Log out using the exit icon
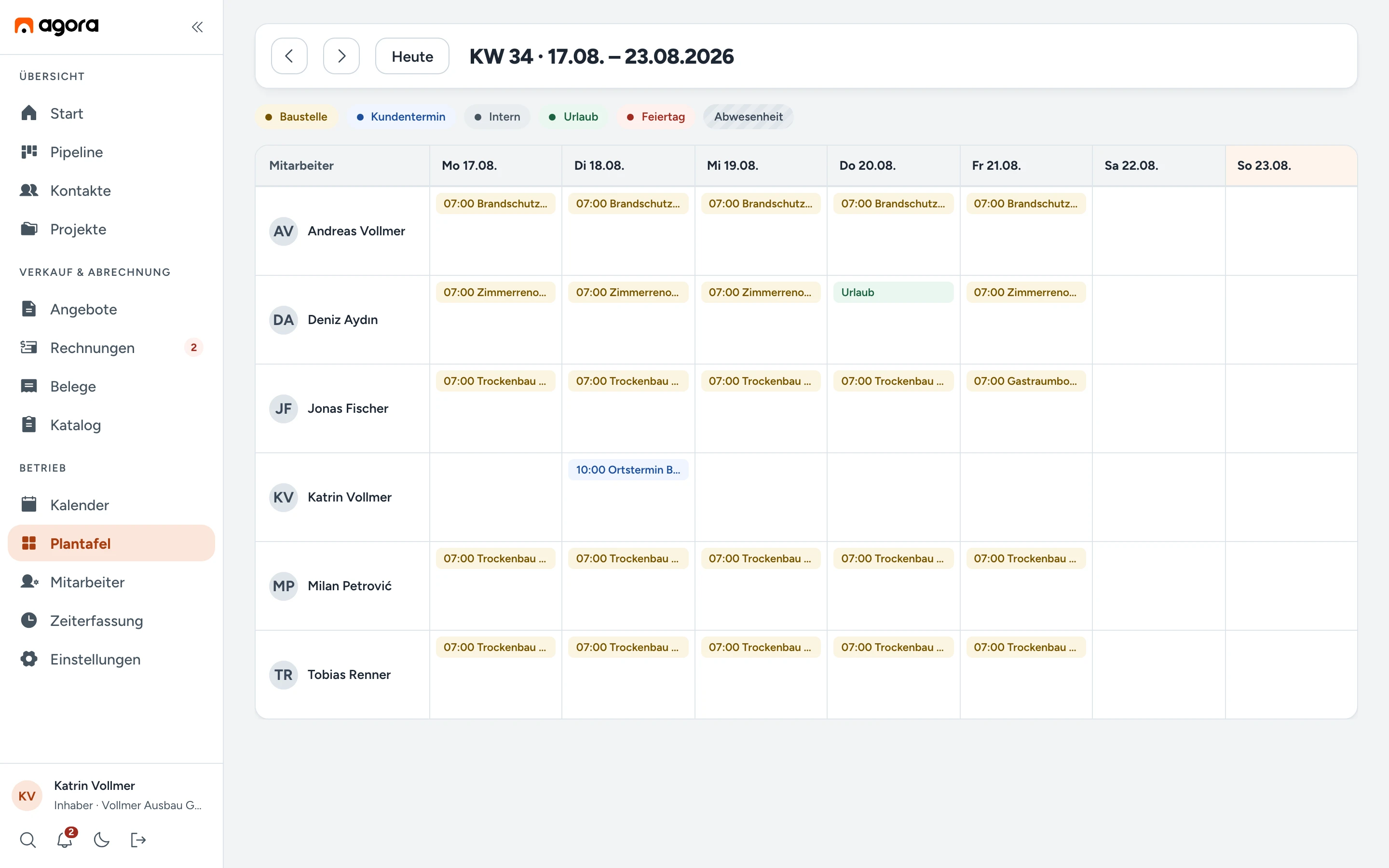1389x868 pixels. 138,840
